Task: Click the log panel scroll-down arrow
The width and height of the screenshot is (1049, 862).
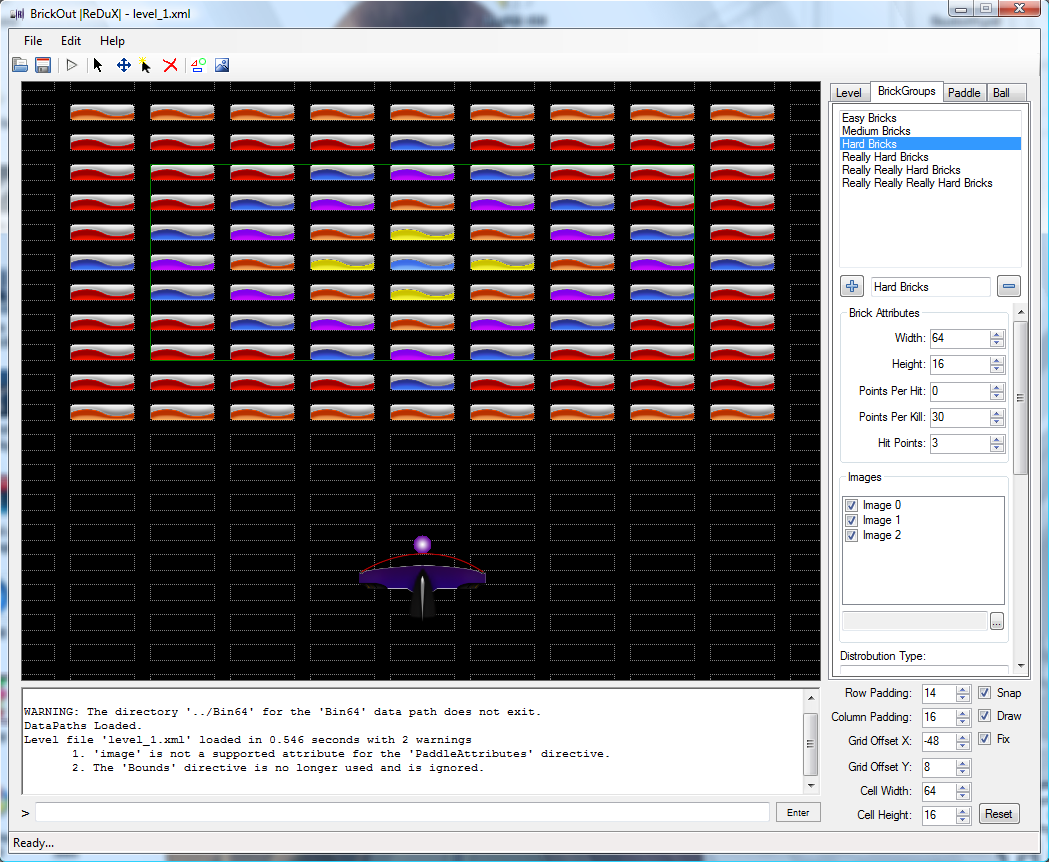Action: (x=810, y=786)
